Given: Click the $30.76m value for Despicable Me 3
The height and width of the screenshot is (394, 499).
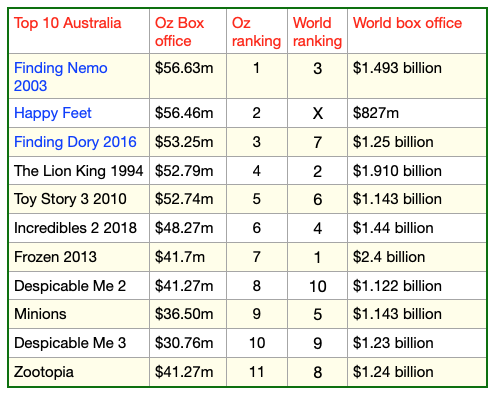Looking at the screenshot, I should [184, 343].
